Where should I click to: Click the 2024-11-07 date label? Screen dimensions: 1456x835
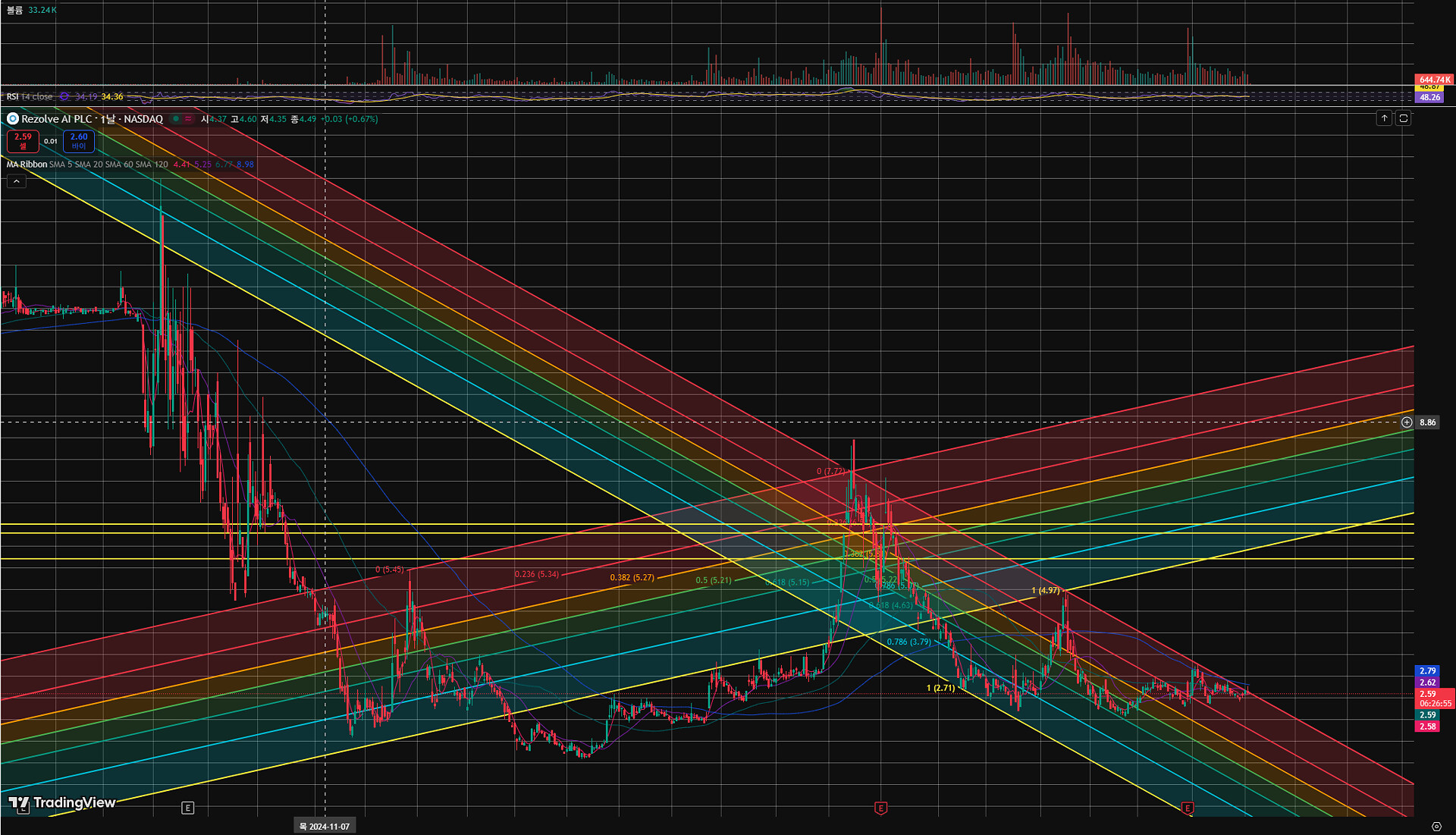pos(325,827)
